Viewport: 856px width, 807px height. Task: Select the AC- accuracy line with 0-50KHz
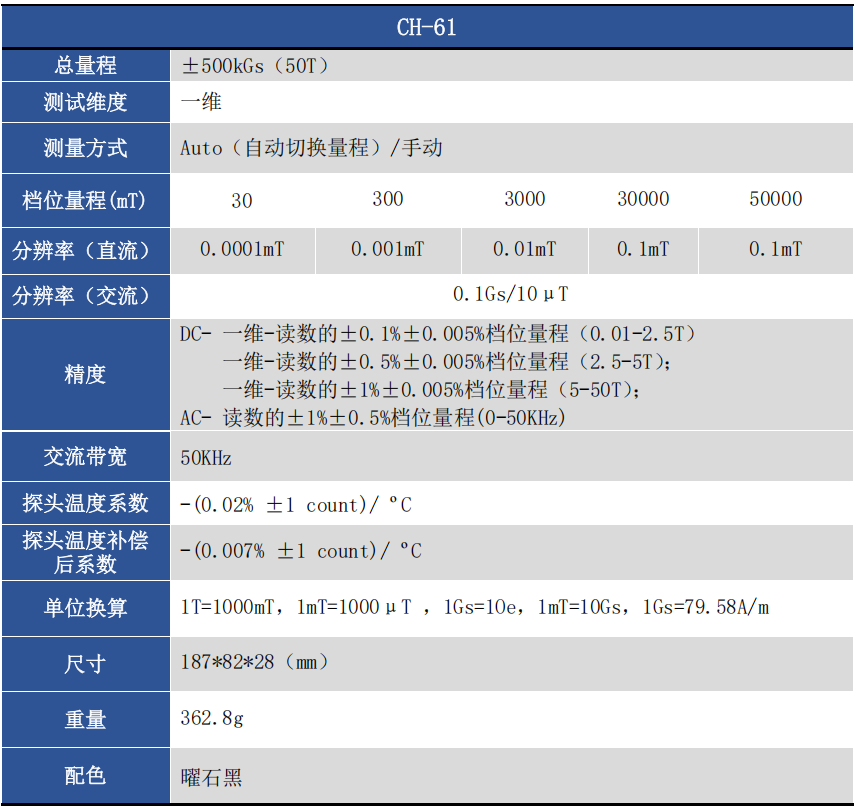coord(372,418)
